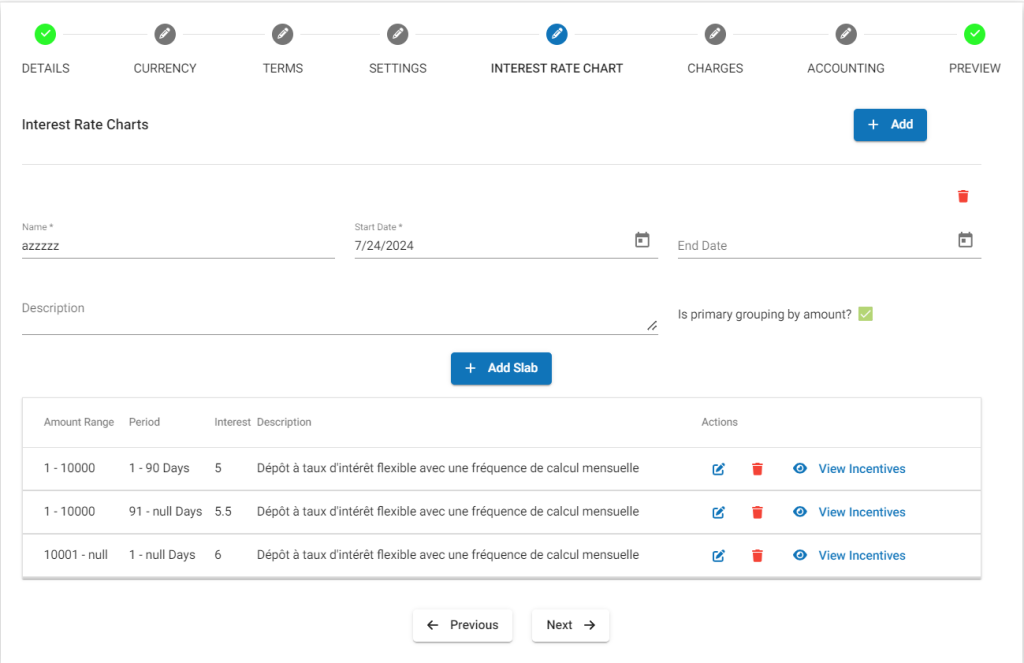The image size is (1024, 663).
Task: Click the Previous button
Action: pos(462,625)
